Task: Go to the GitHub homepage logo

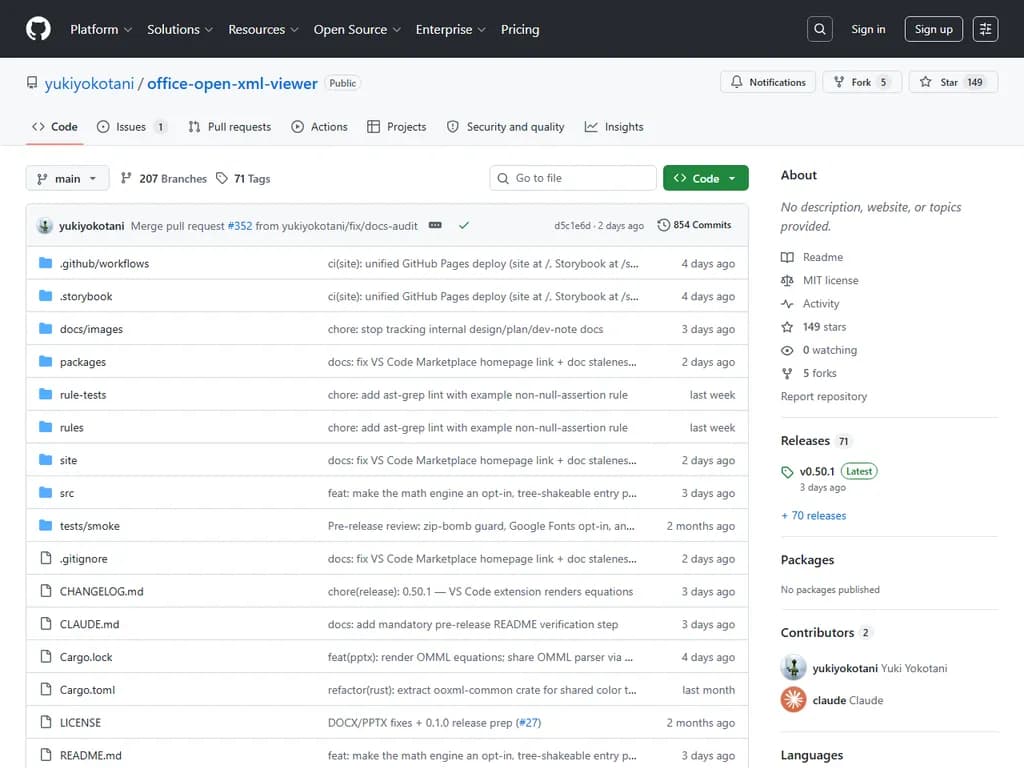Action: (38, 29)
